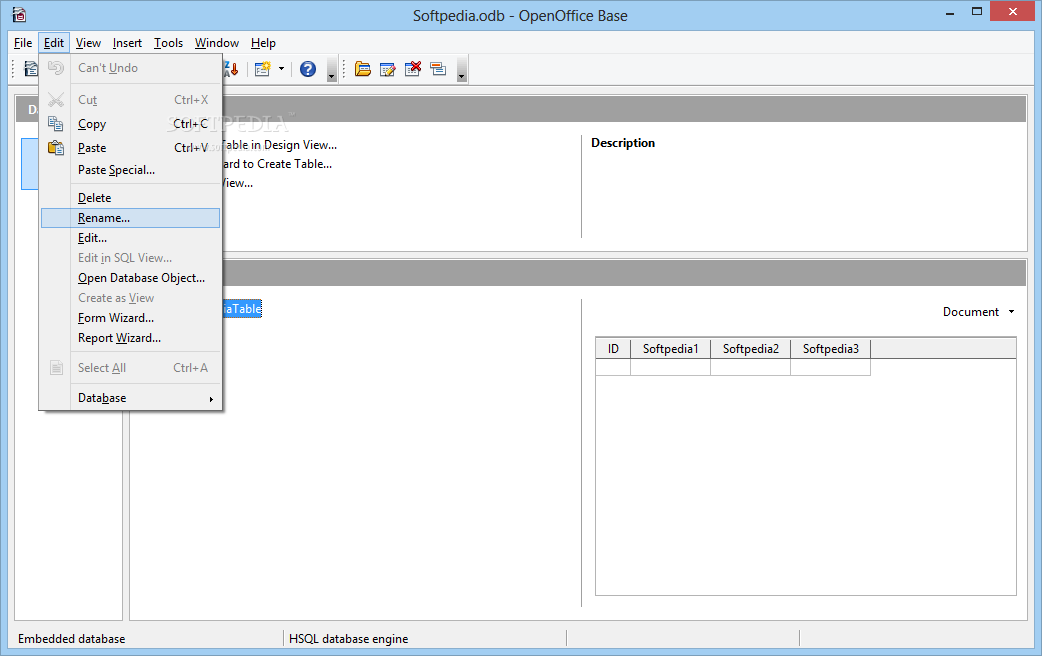Image resolution: width=1042 pixels, height=656 pixels.
Task: Select the Edit... menu entry
Action: pos(130,238)
